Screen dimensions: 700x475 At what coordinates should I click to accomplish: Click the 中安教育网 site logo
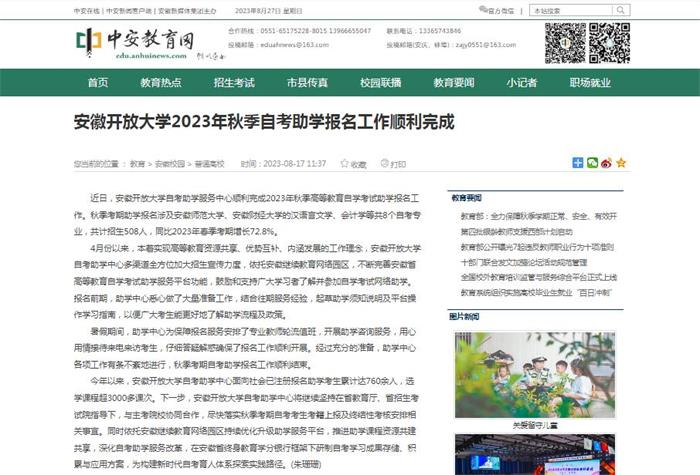135,43
